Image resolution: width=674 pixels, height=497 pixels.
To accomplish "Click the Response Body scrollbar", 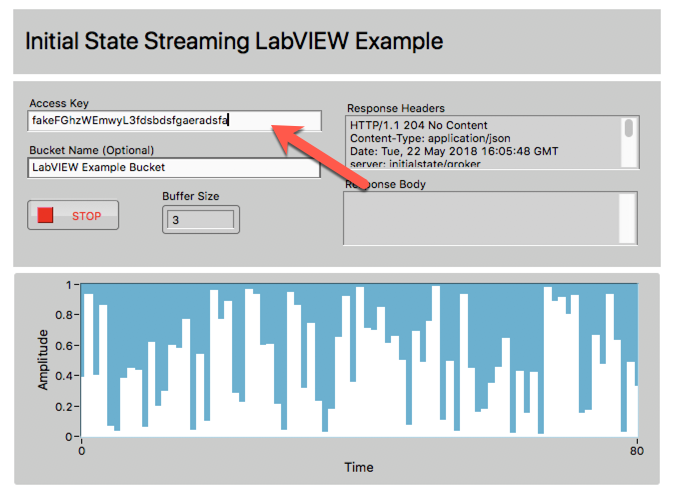I will tap(627, 218).
